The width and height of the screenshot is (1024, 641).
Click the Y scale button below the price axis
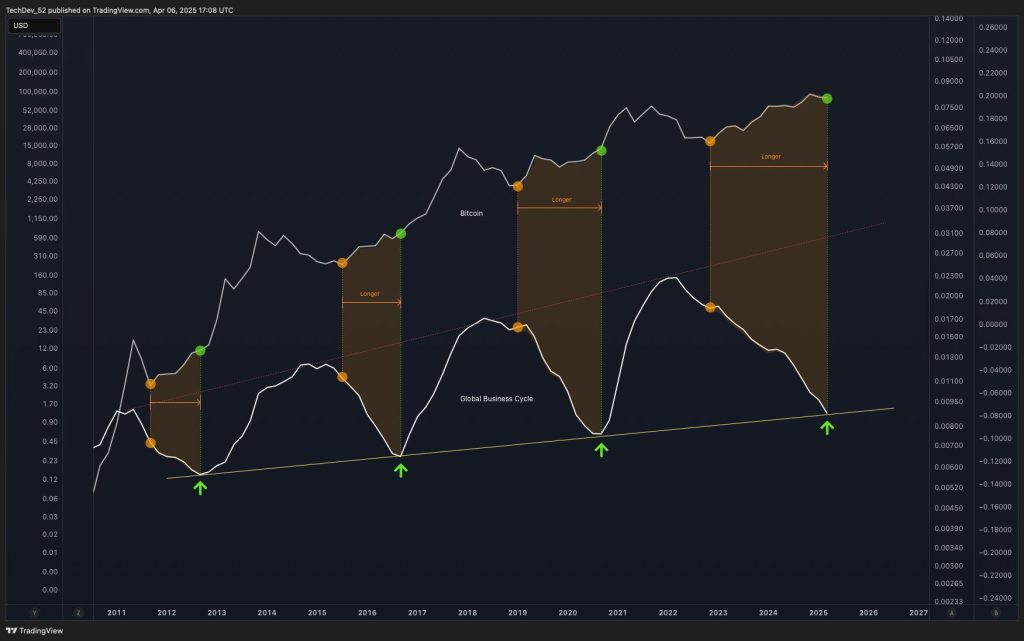35,613
